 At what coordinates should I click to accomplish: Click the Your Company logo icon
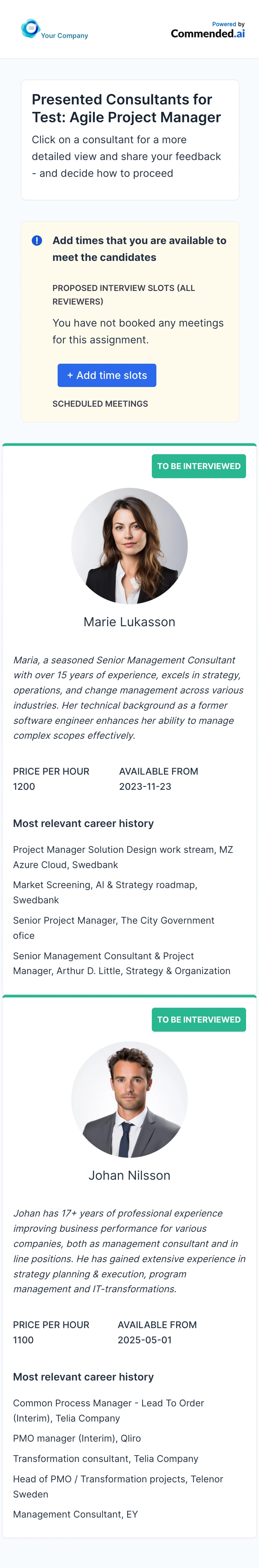pos(30,28)
